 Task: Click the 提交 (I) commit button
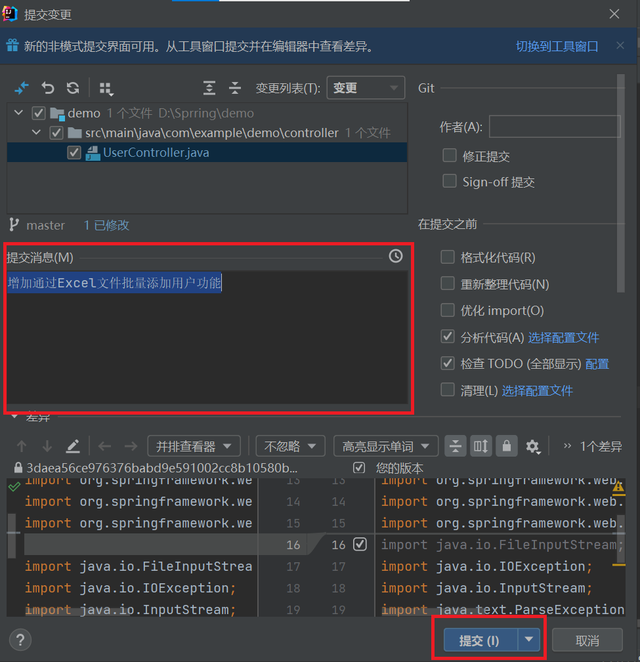480,640
